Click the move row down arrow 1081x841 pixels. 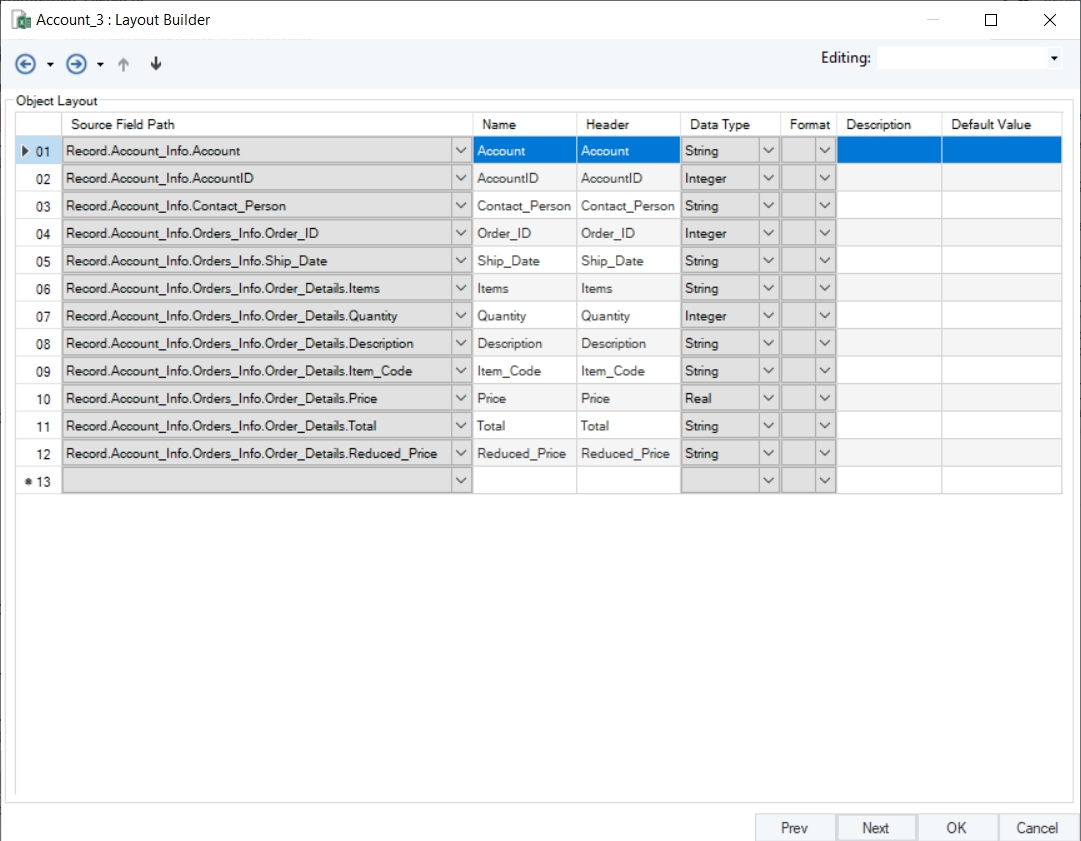pyautogui.click(x=155, y=64)
